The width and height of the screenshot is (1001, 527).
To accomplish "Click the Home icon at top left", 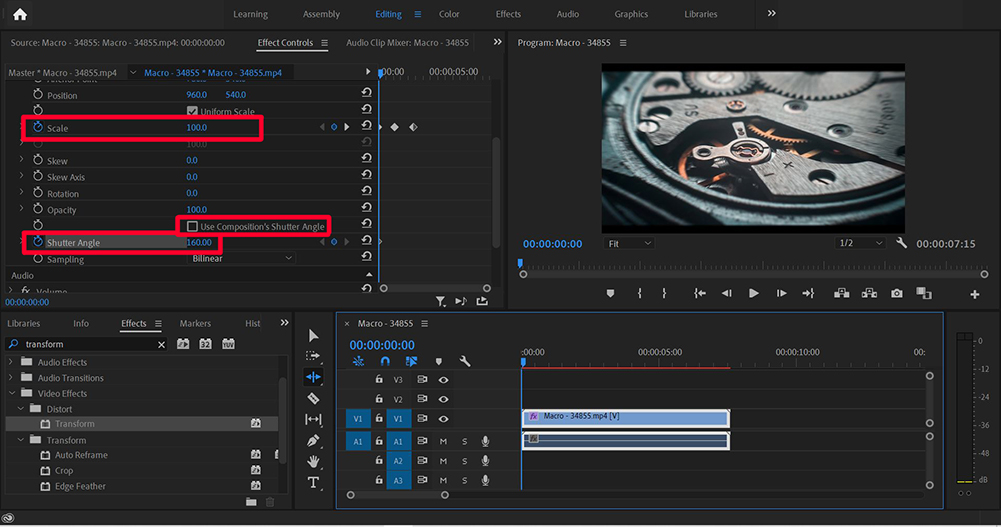I will click(x=20, y=14).
